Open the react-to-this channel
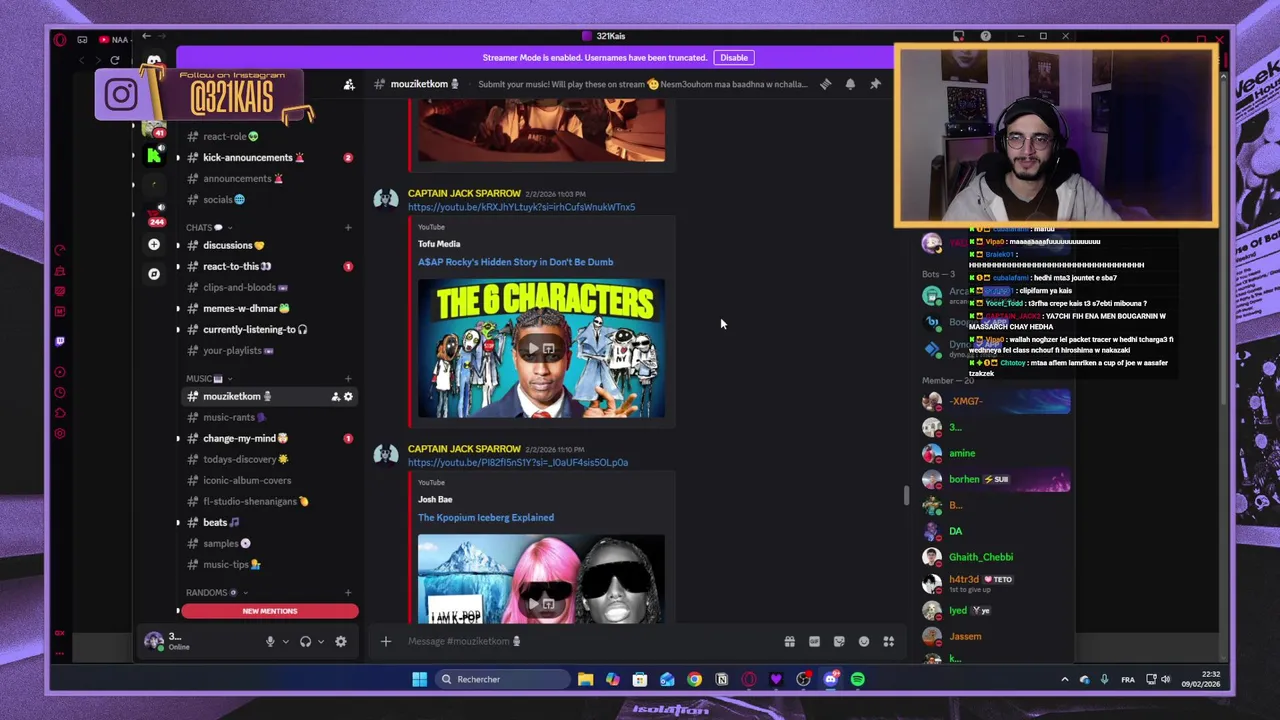The width and height of the screenshot is (1280, 720). click(268, 267)
